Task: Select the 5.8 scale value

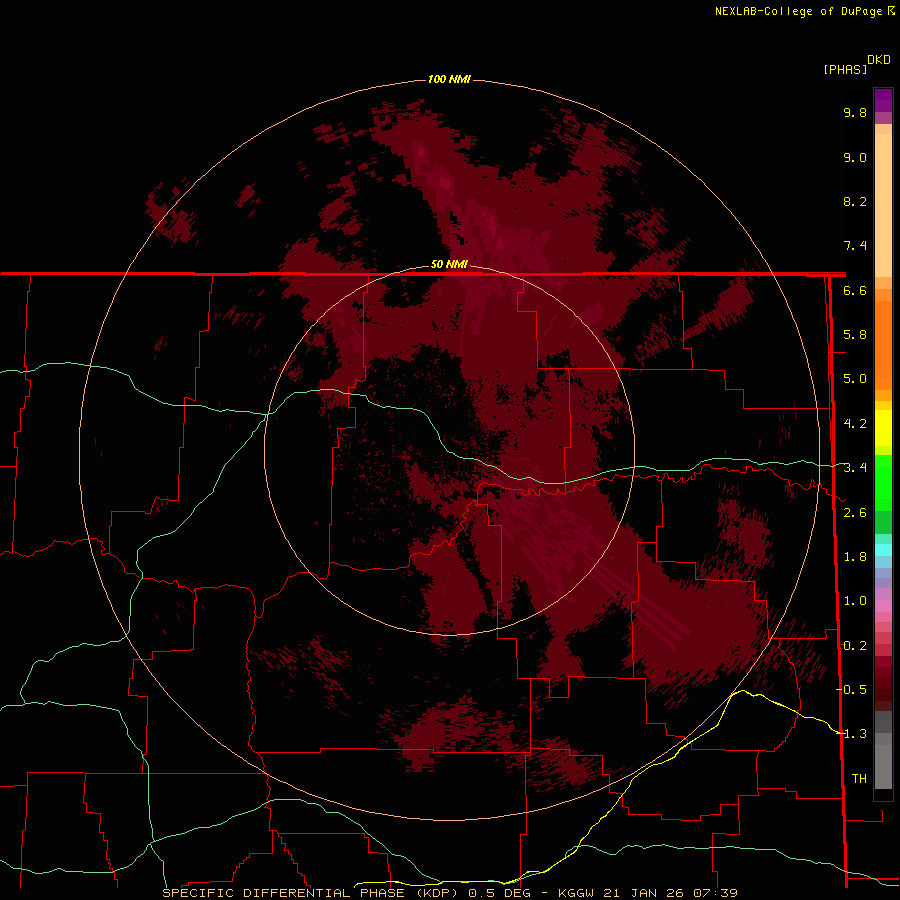Action: (x=855, y=335)
